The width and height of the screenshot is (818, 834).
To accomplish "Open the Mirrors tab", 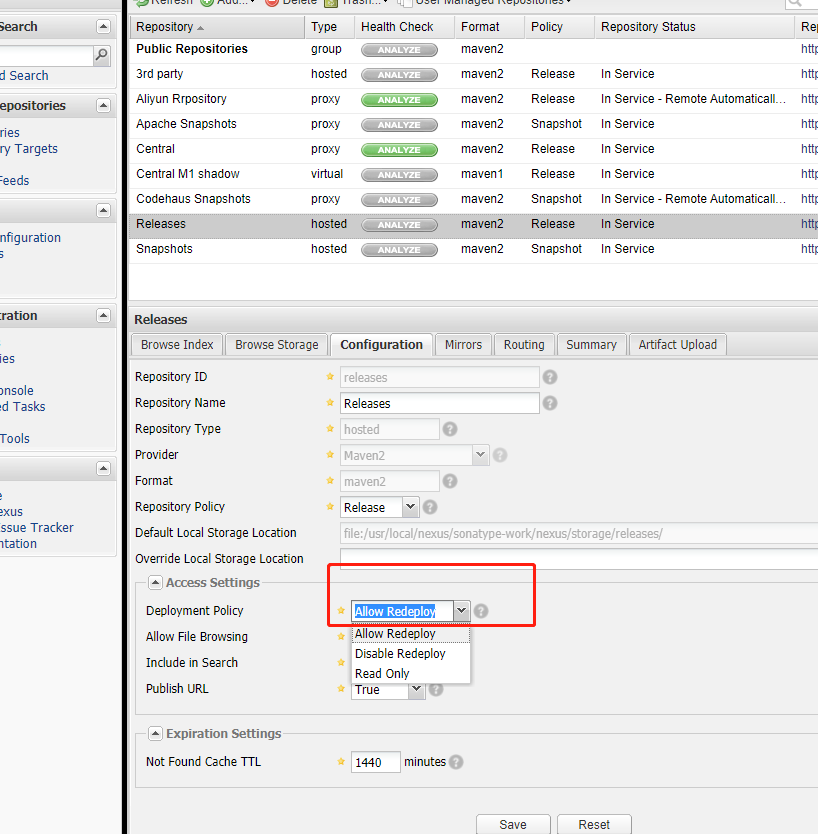I will tap(463, 345).
